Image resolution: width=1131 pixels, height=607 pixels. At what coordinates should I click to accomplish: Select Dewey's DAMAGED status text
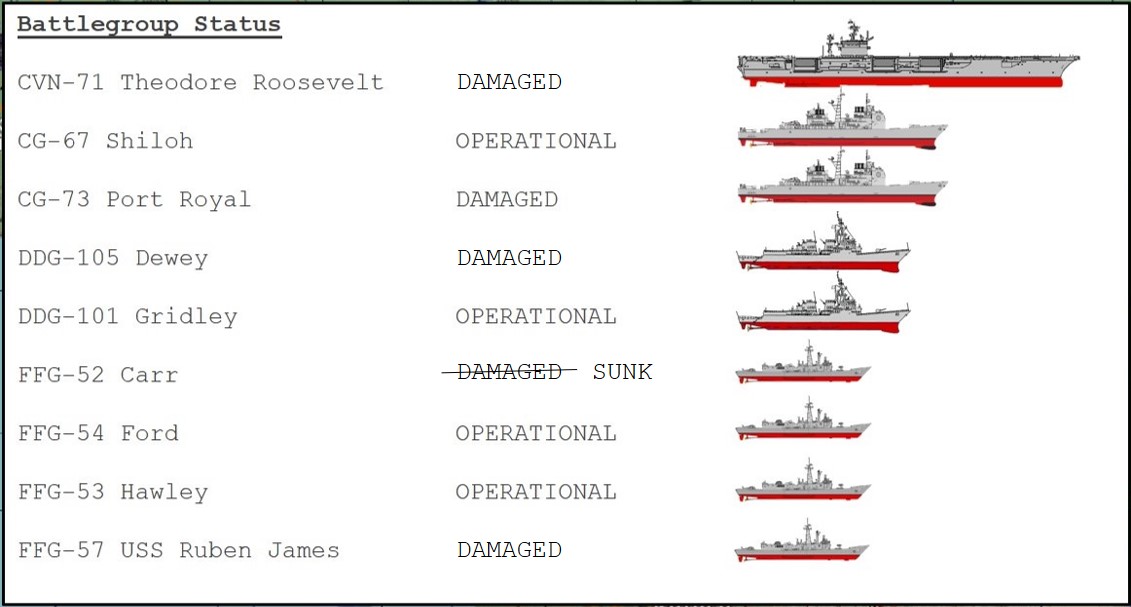pos(509,258)
